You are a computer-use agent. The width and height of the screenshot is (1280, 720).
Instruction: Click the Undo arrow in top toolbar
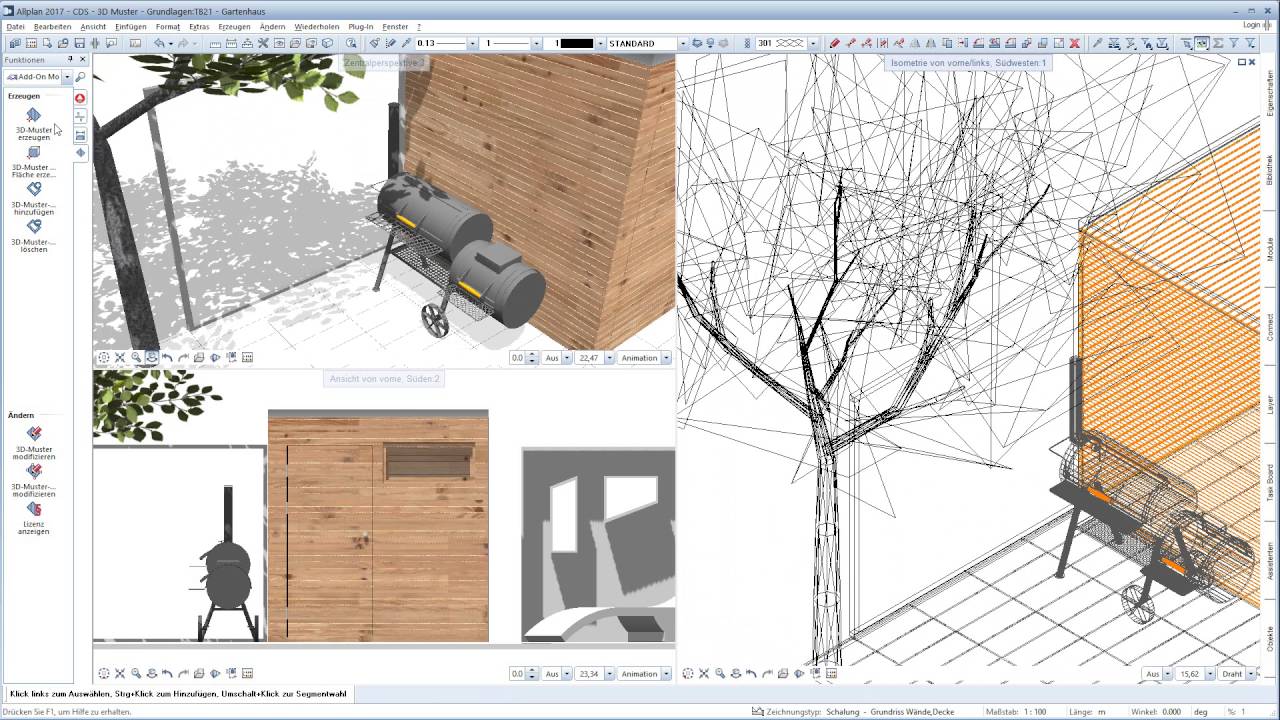point(159,44)
